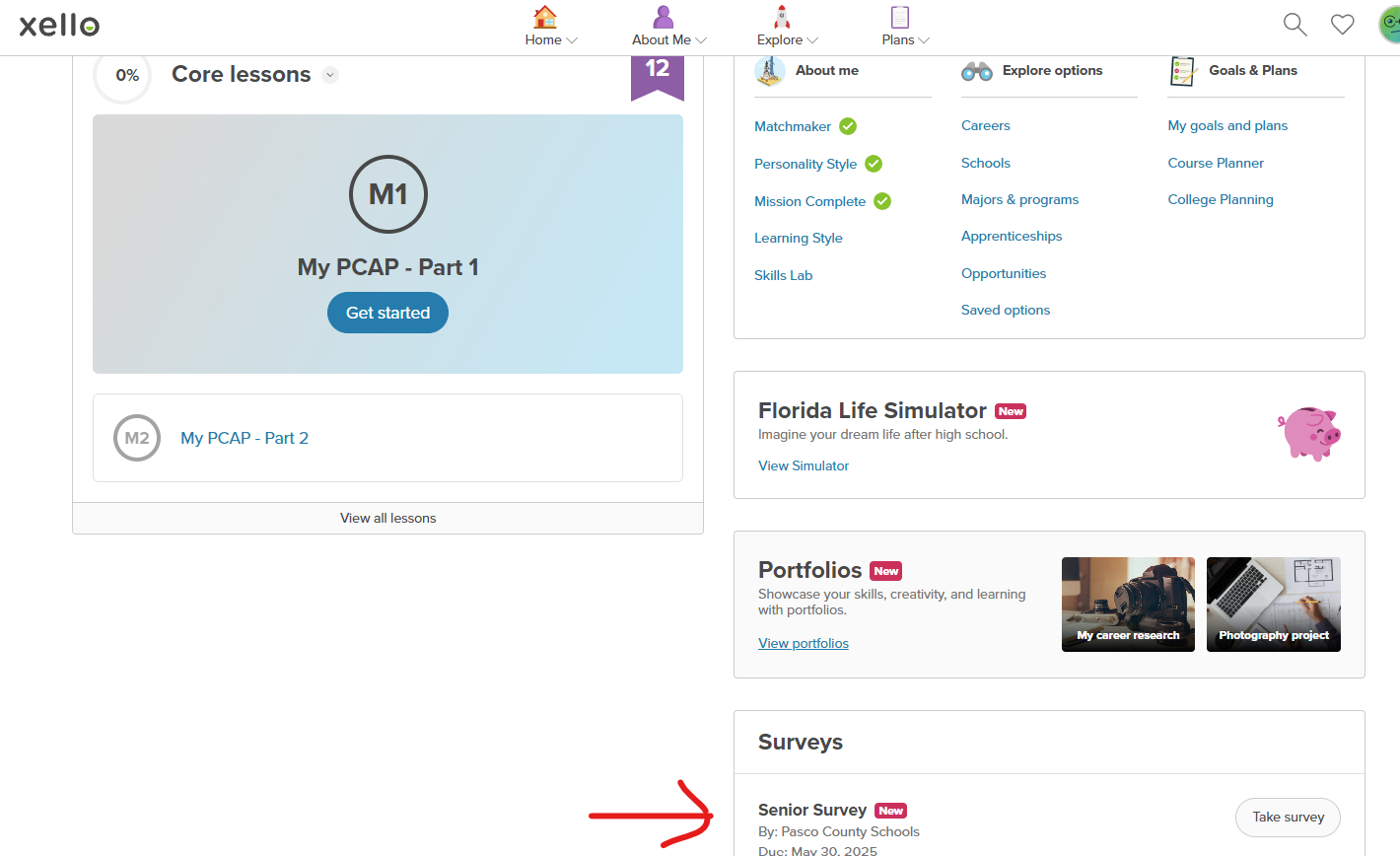
Task: Click the Home house icon
Action: 544,17
